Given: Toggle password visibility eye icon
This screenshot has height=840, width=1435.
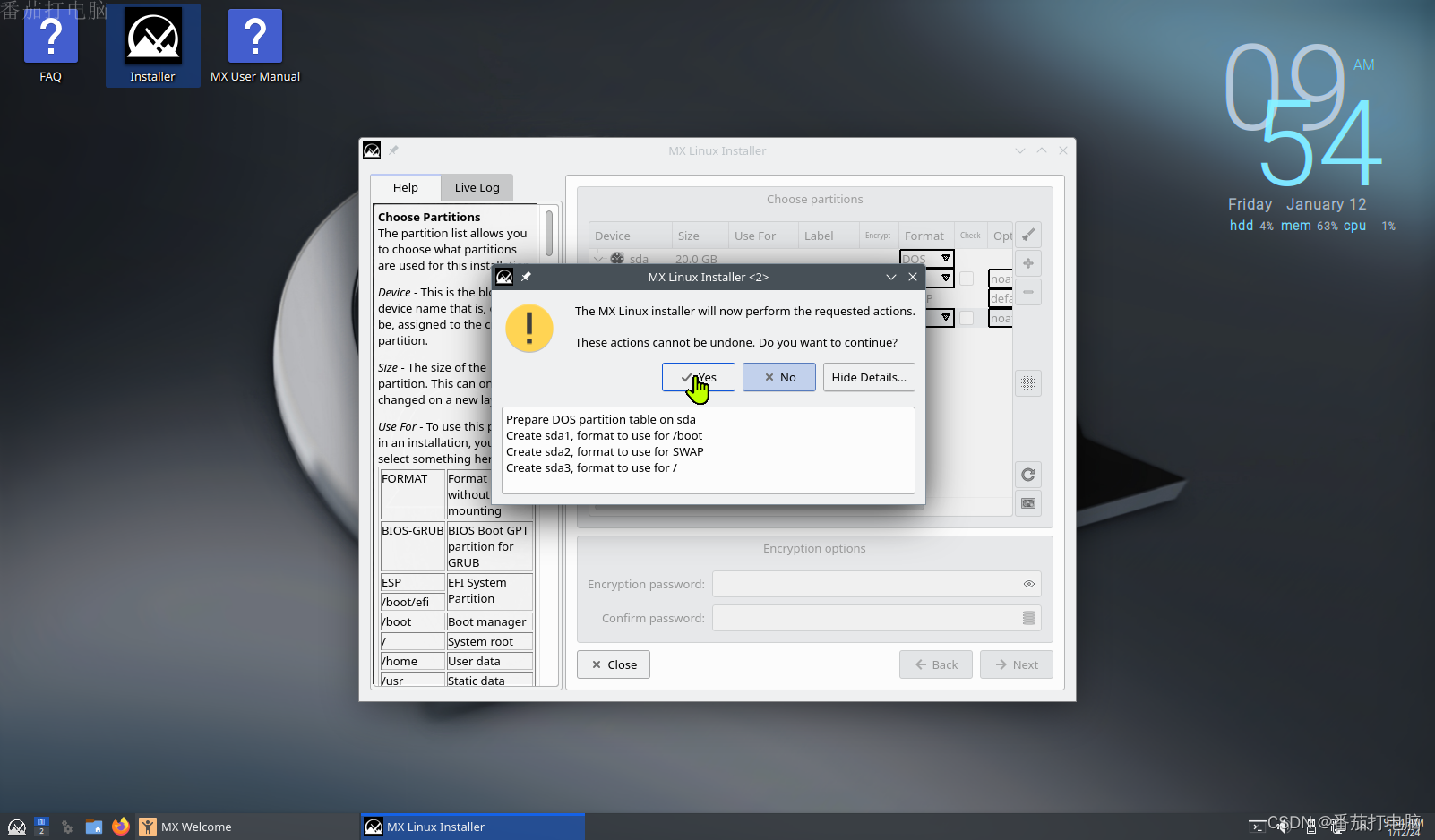Looking at the screenshot, I should click(1029, 584).
